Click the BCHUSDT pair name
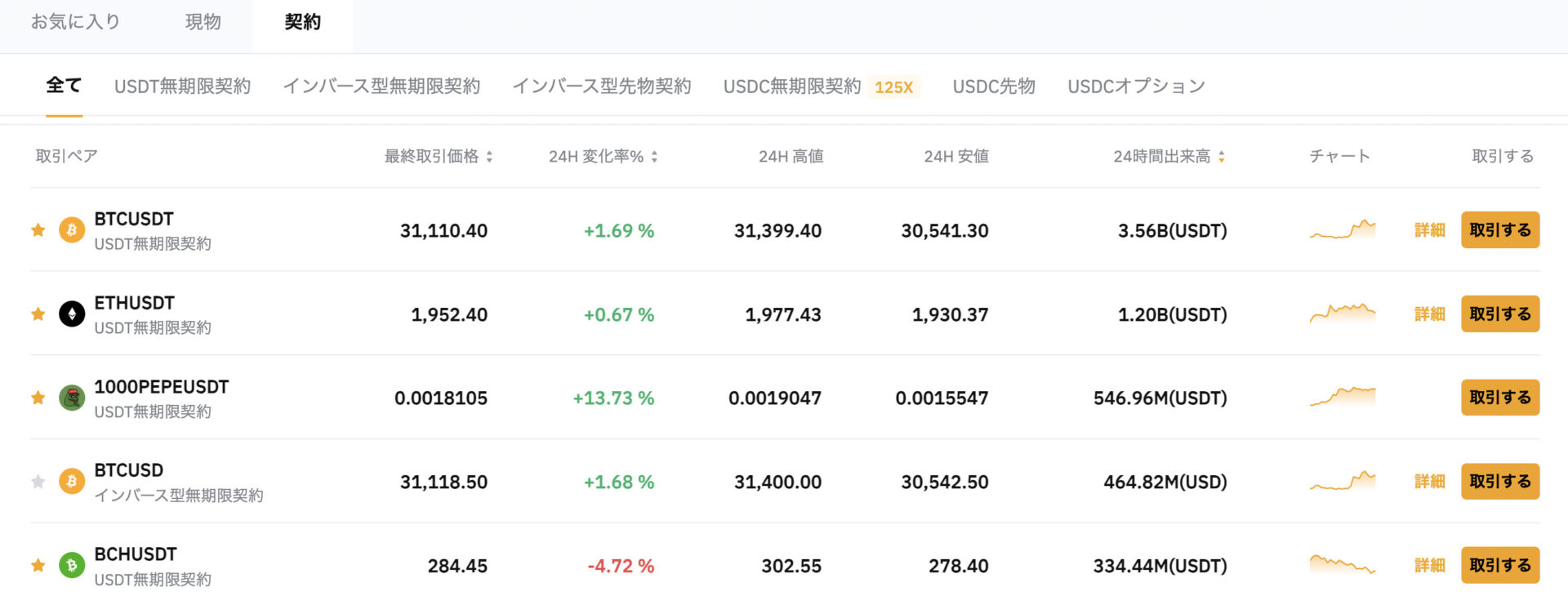Viewport: 1568px width, 605px height. [136, 554]
